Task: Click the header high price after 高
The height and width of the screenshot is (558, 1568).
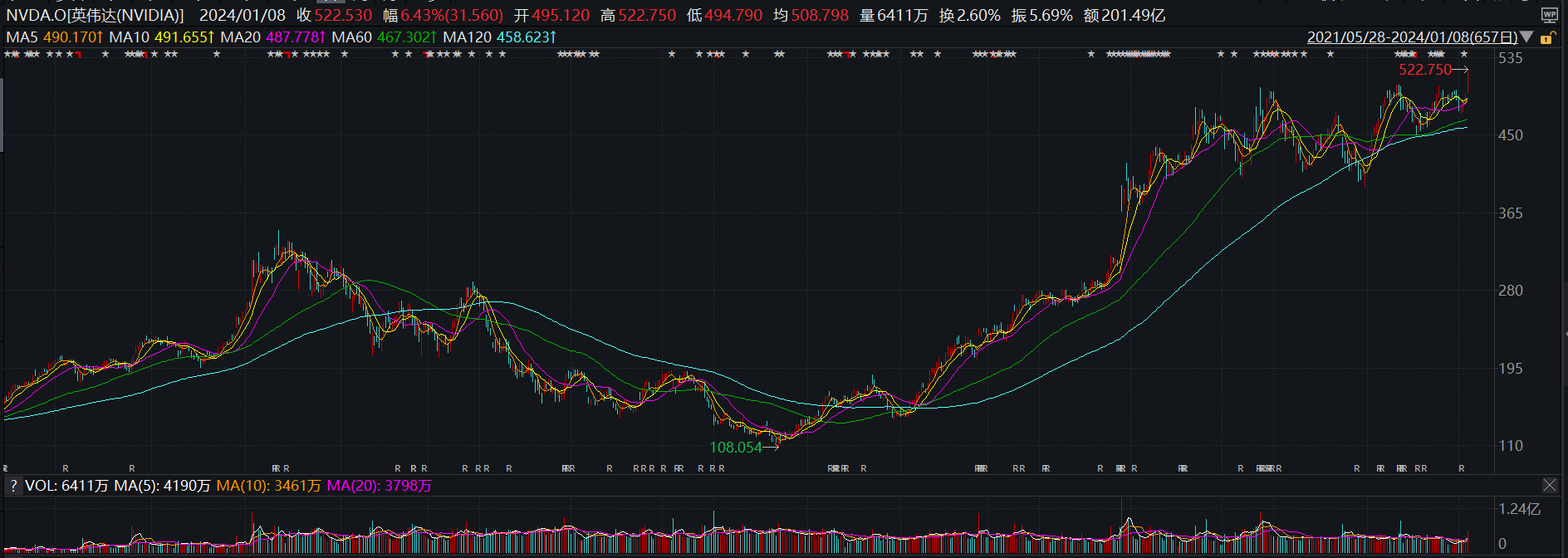Action: 647,16
